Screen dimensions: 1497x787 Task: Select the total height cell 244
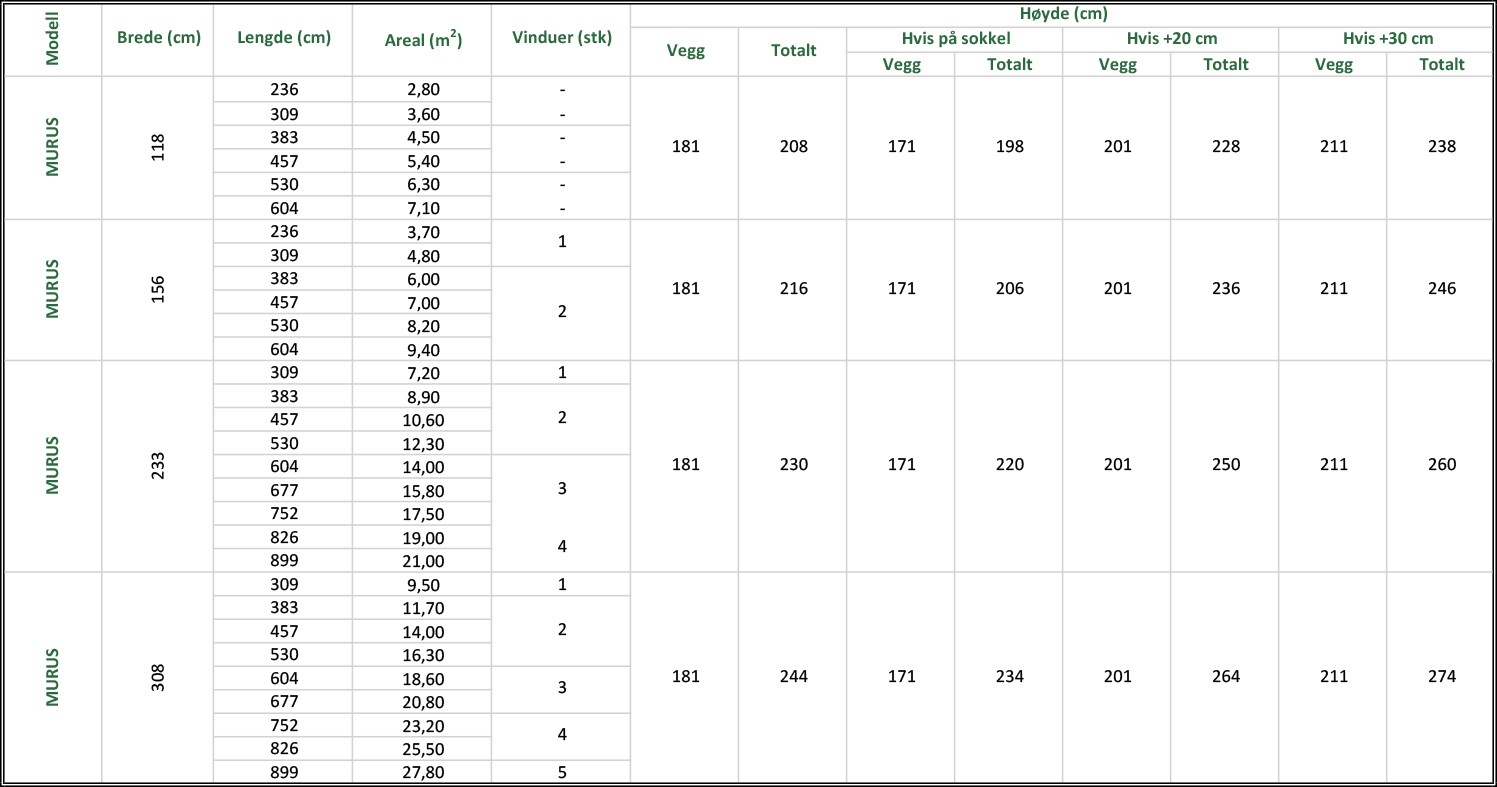pos(793,677)
